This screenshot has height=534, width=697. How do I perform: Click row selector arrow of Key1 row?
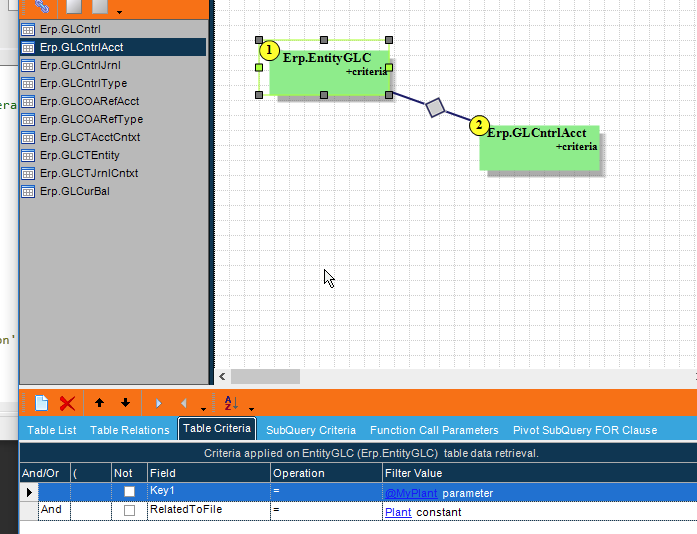pyautogui.click(x=29, y=492)
